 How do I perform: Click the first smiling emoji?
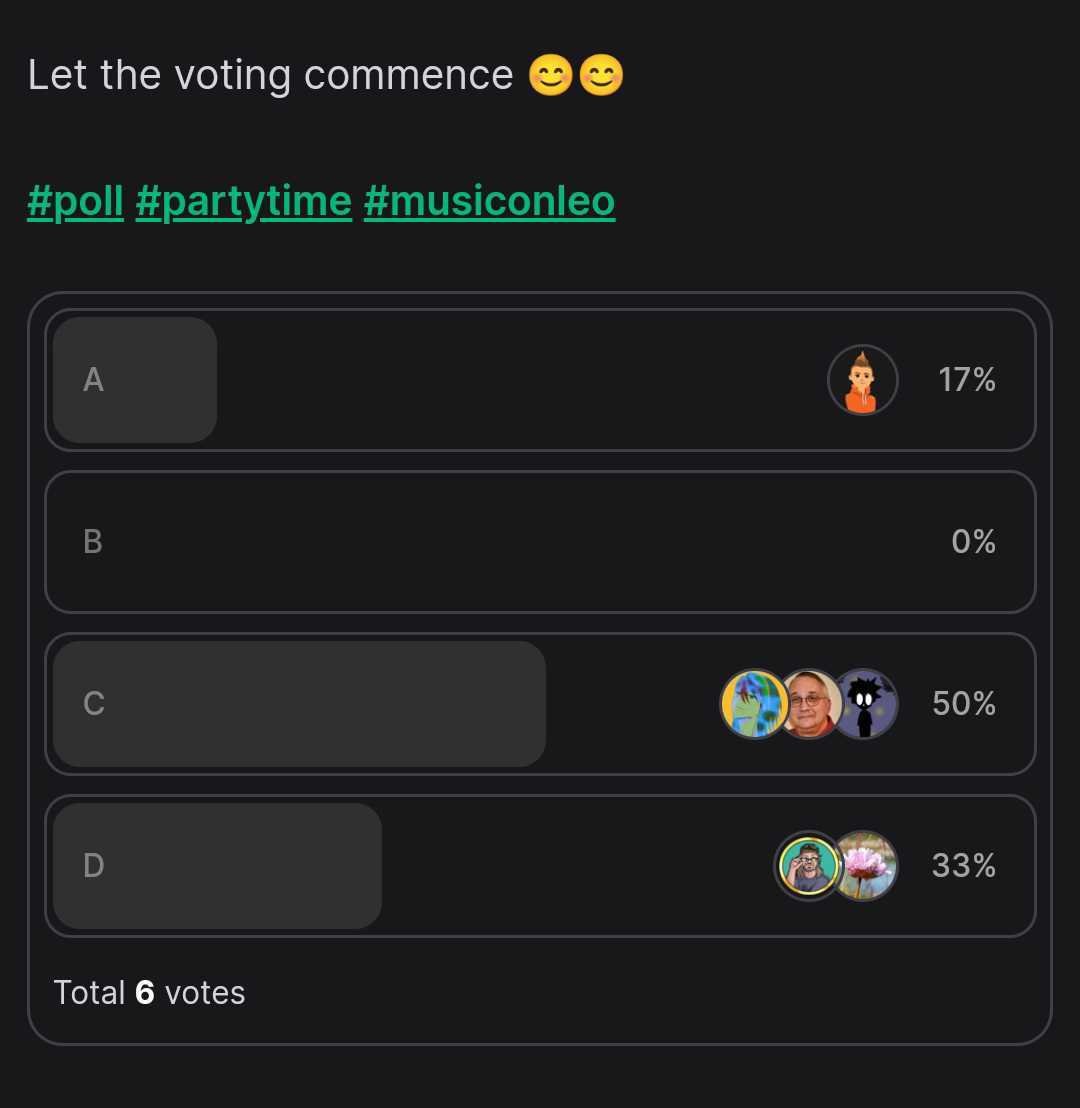[551, 75]
